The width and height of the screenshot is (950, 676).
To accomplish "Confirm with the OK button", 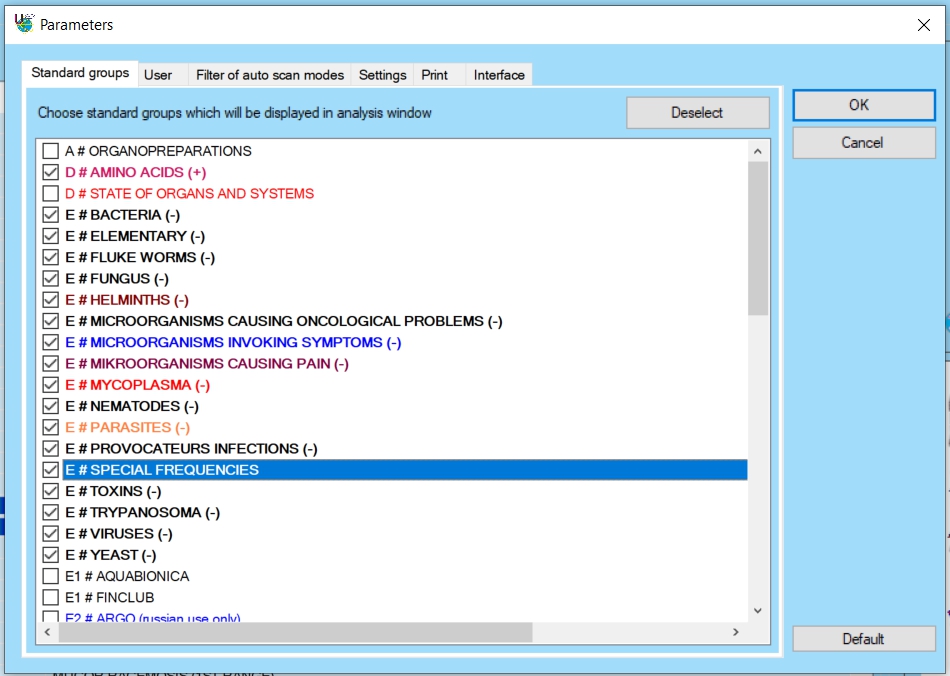I will pyautogui.click(x=863, y=105).
